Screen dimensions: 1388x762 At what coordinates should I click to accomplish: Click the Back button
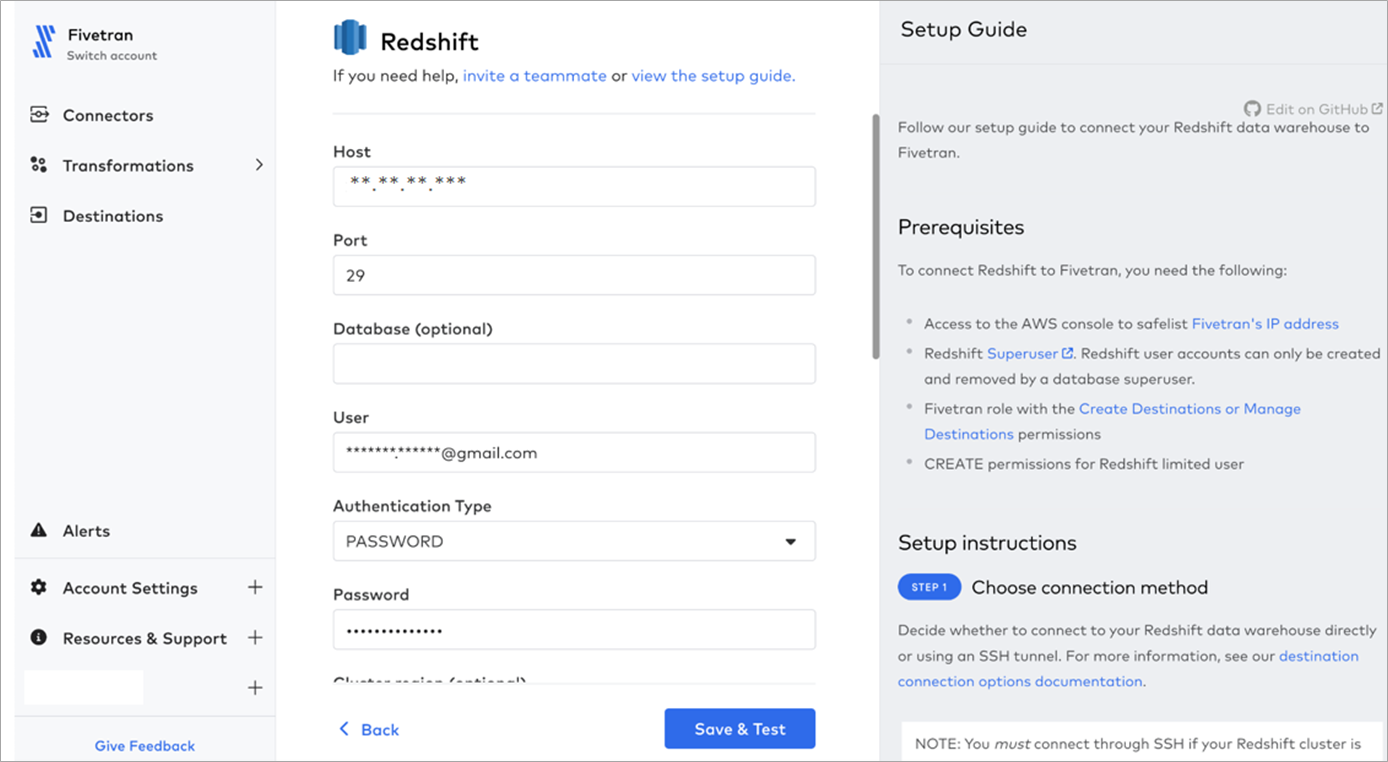point(368,729)
